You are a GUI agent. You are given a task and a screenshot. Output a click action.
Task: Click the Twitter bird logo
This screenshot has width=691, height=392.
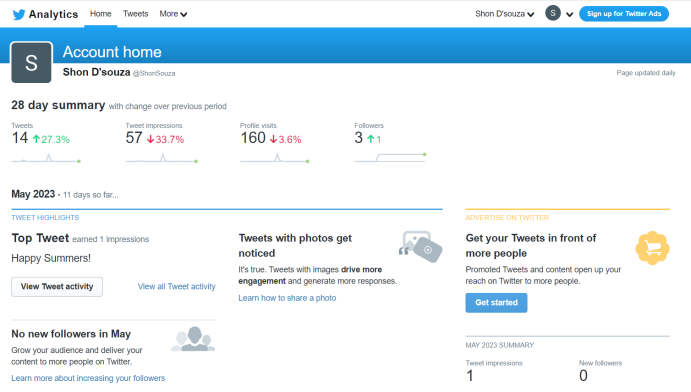[x=19, y=15]
